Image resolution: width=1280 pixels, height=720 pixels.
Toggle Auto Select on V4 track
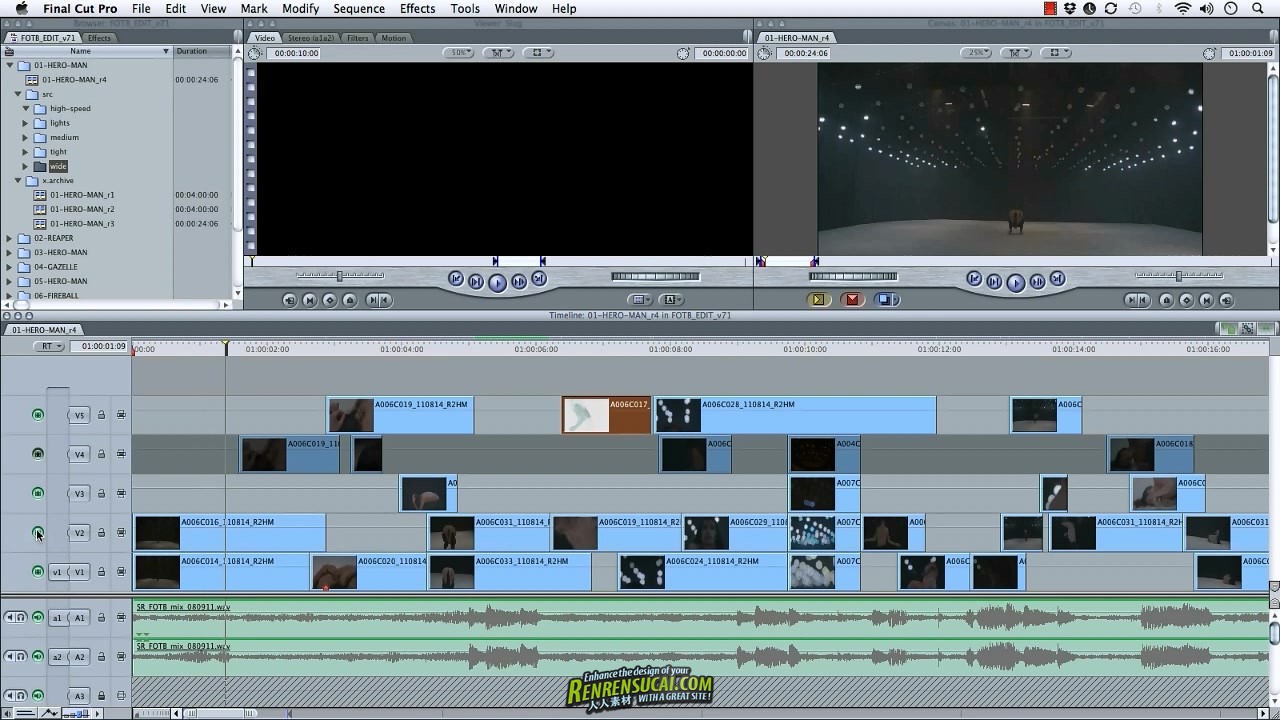tap(121, 454)
